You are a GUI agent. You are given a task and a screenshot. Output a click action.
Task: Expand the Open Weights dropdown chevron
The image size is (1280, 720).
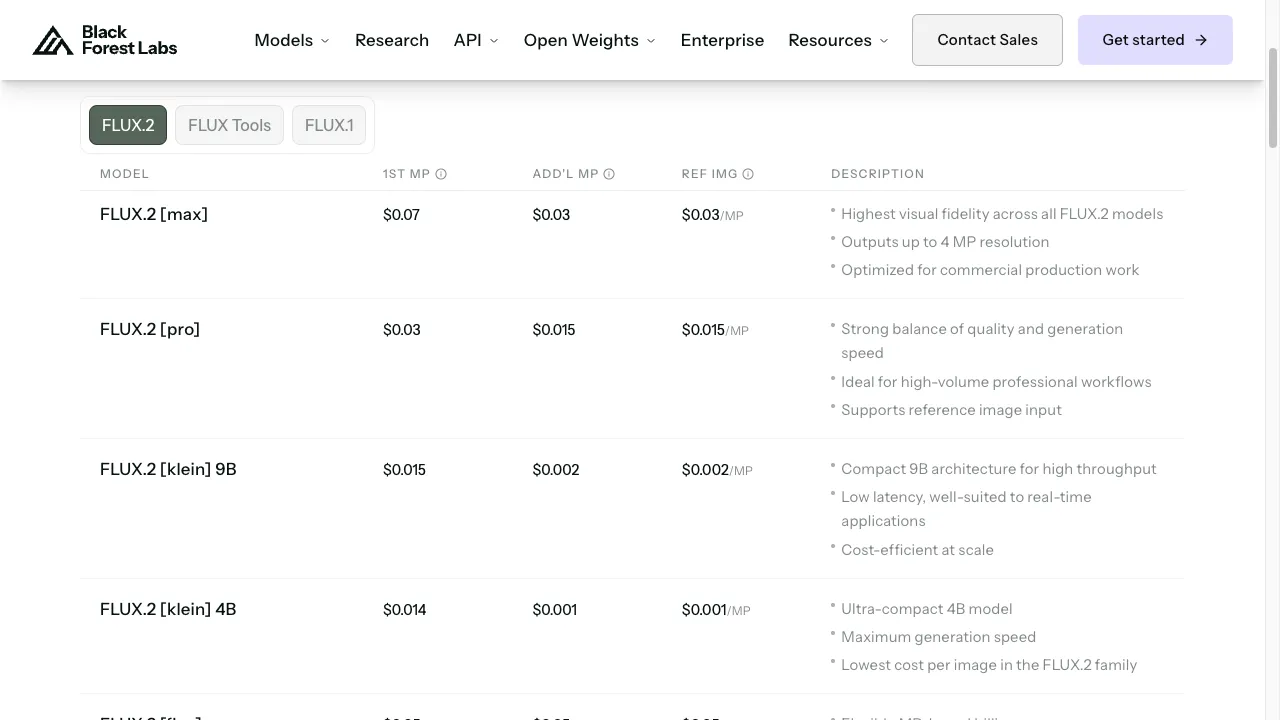click(651, 41)
